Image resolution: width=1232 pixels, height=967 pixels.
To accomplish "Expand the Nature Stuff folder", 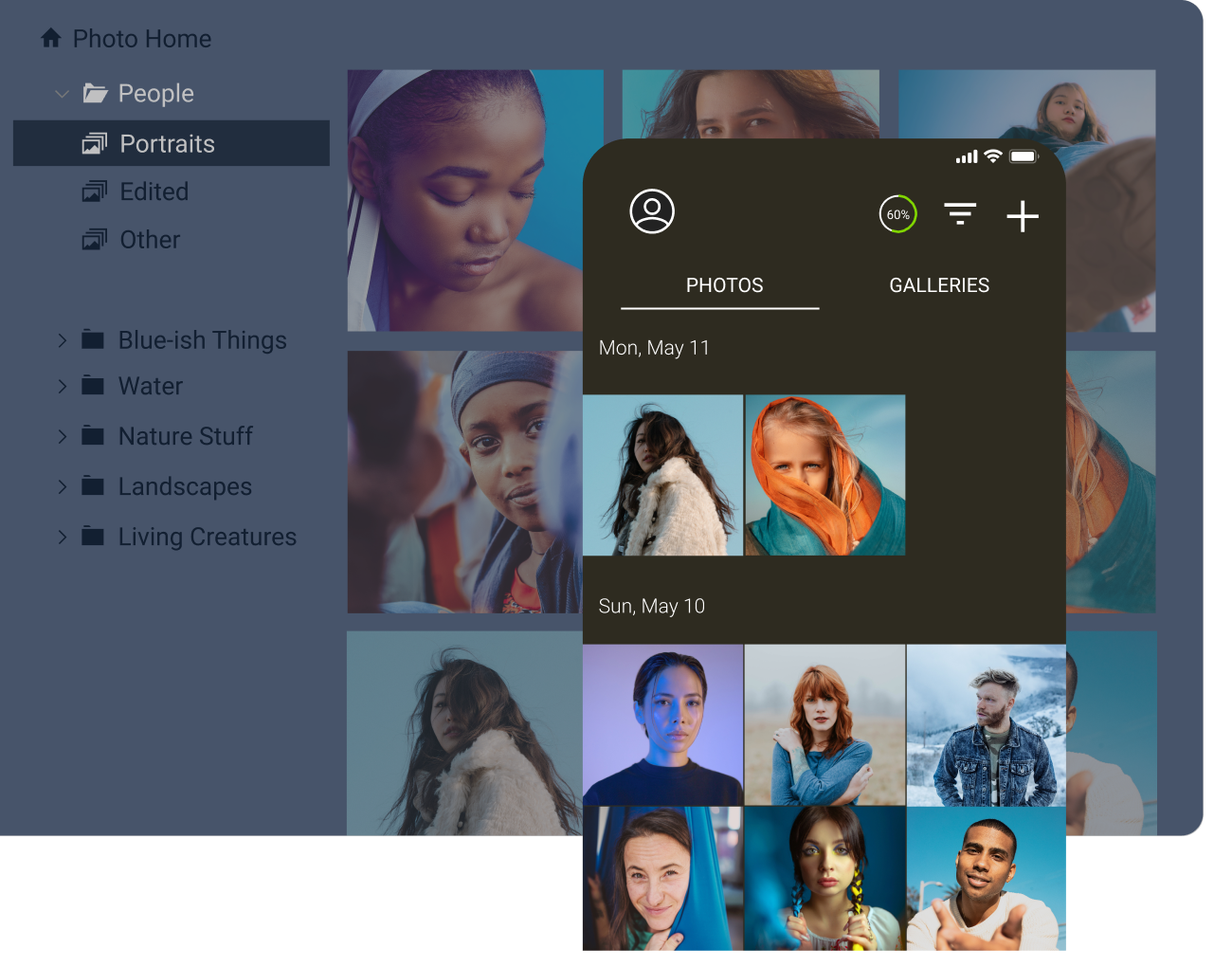I will [61, 436].
